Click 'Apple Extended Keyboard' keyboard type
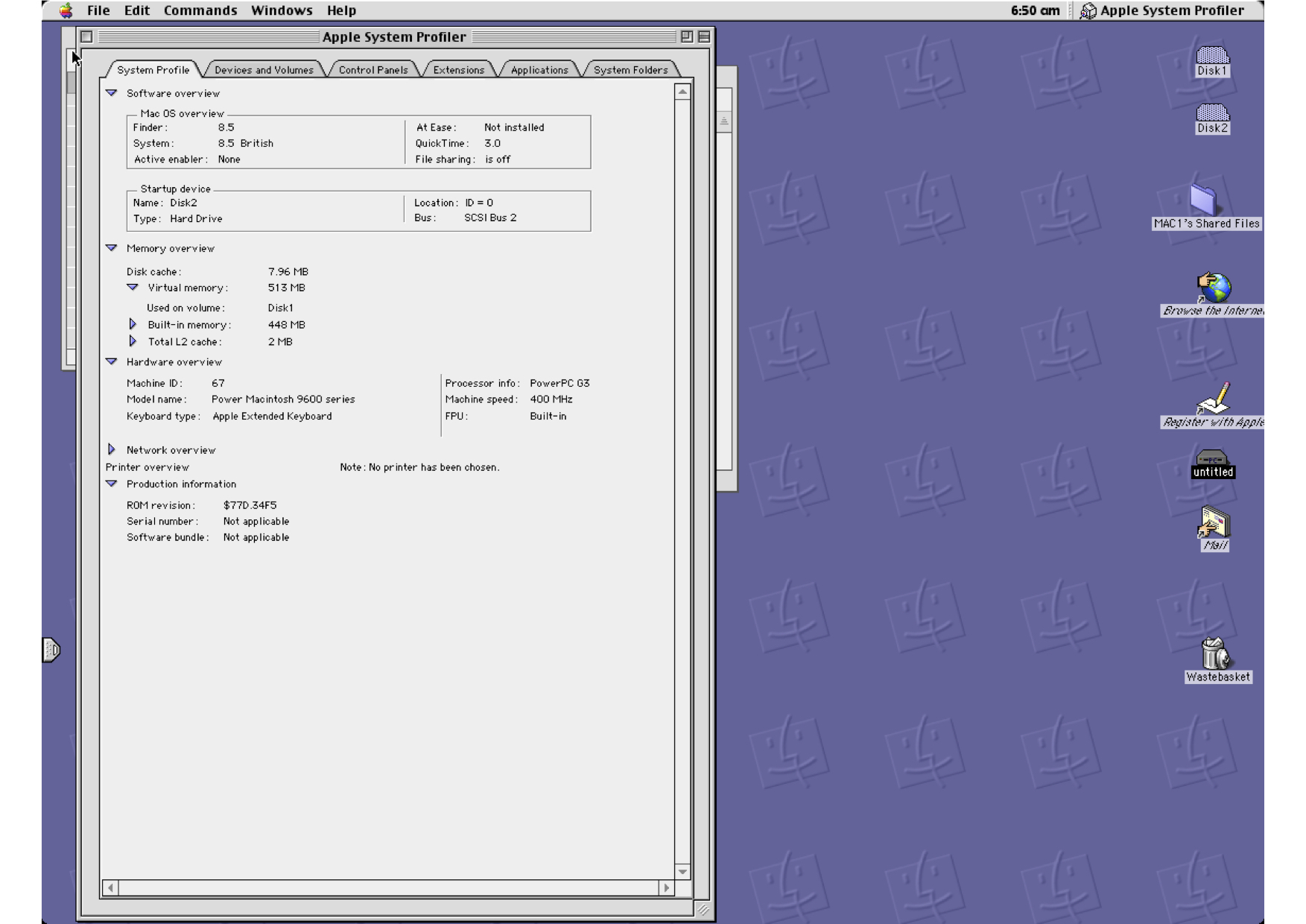The image size is (1306, 924). pyautogui.click(x=273, y=417)
